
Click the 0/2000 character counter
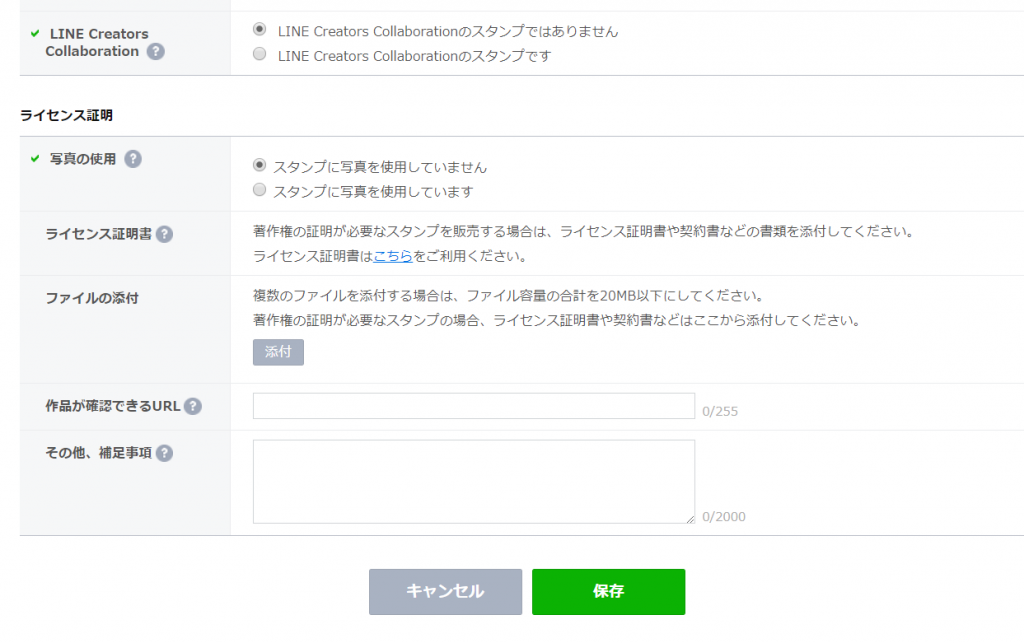[724, 517]
